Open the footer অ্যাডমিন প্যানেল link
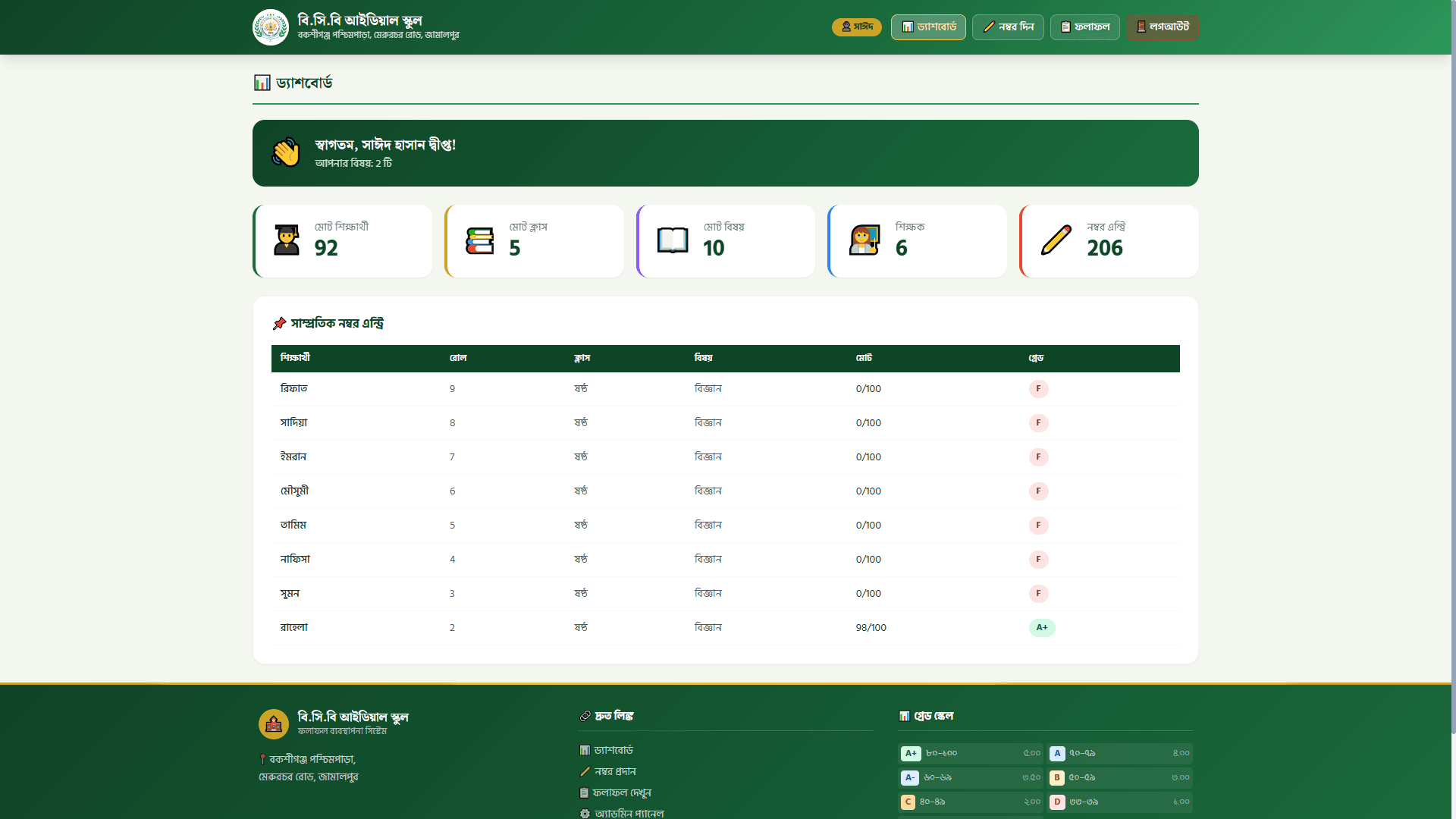The height and width of the screenshot is (819, 1456). coord(621,813)
